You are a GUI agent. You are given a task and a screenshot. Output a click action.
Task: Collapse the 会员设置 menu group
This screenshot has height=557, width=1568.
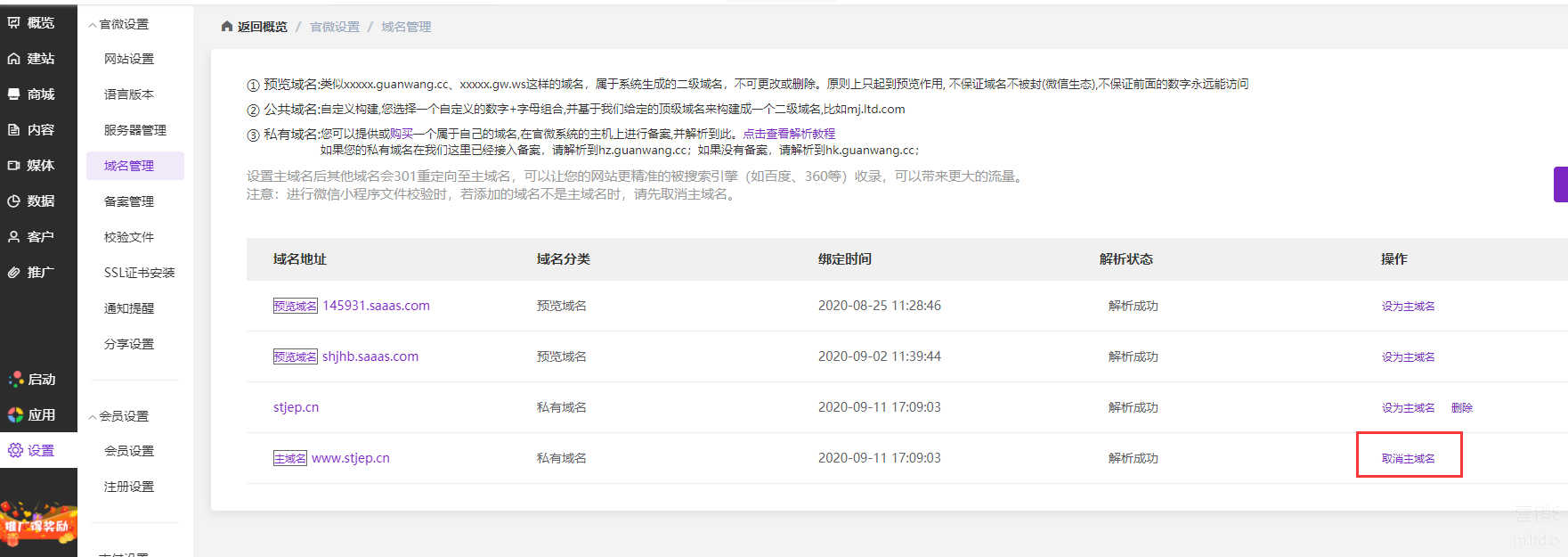click(93, 417)
